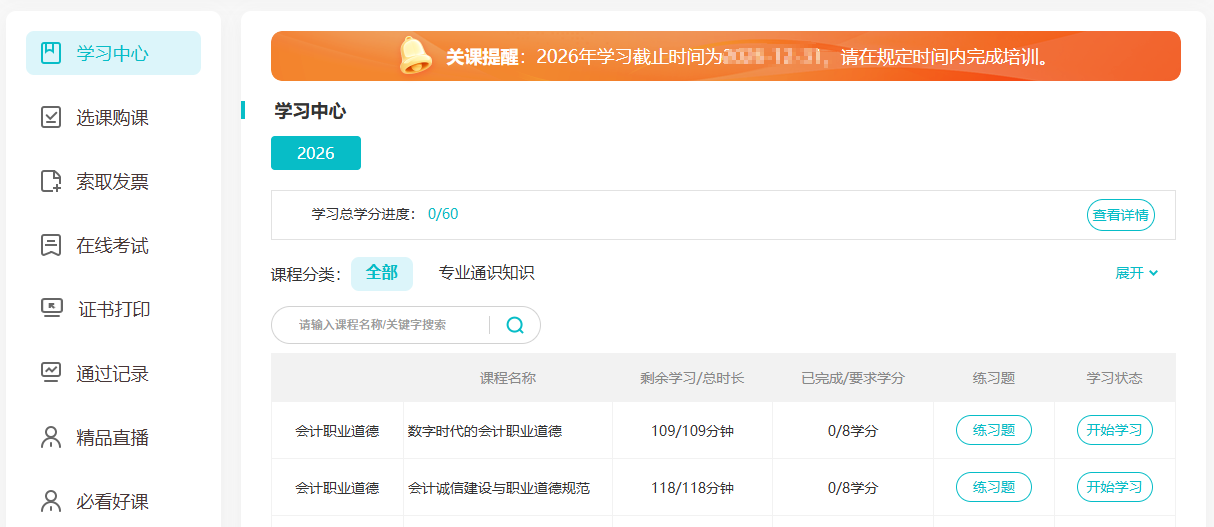
Task: Select the 2026 year tab
Action: coord(316,153)
